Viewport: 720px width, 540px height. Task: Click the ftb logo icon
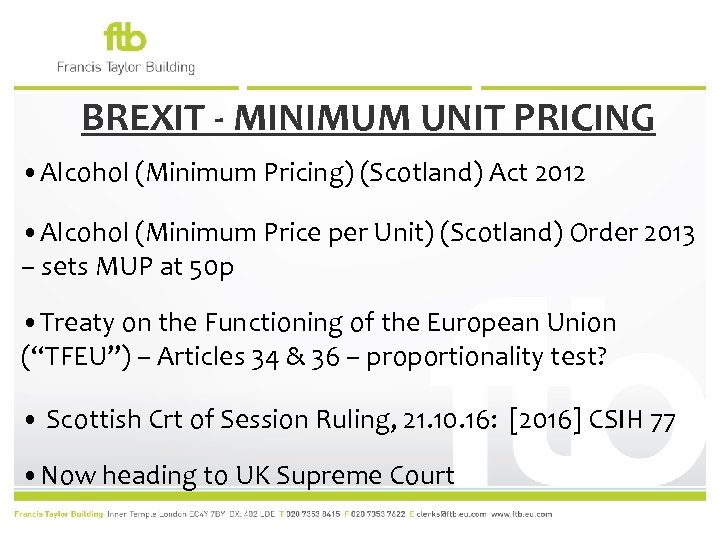pos(125,38)
